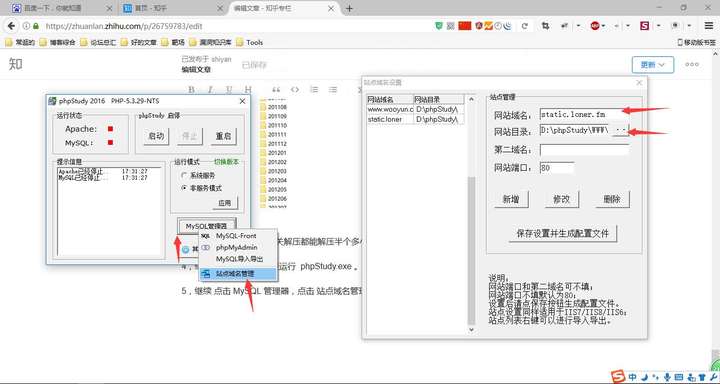Click Sogou input icon in system tray

(619, 376)
